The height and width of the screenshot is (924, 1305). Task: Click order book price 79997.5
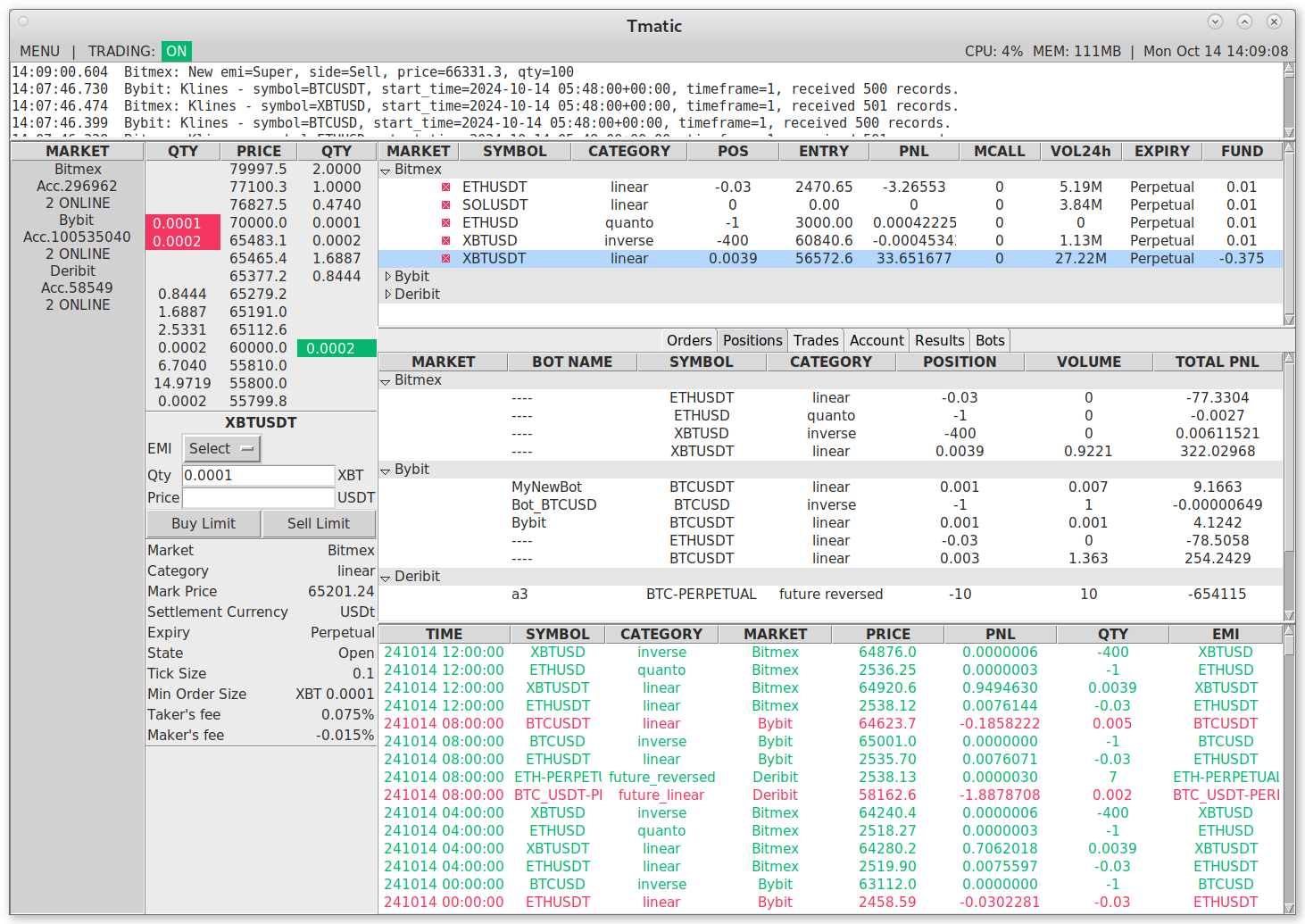[258, 170]
